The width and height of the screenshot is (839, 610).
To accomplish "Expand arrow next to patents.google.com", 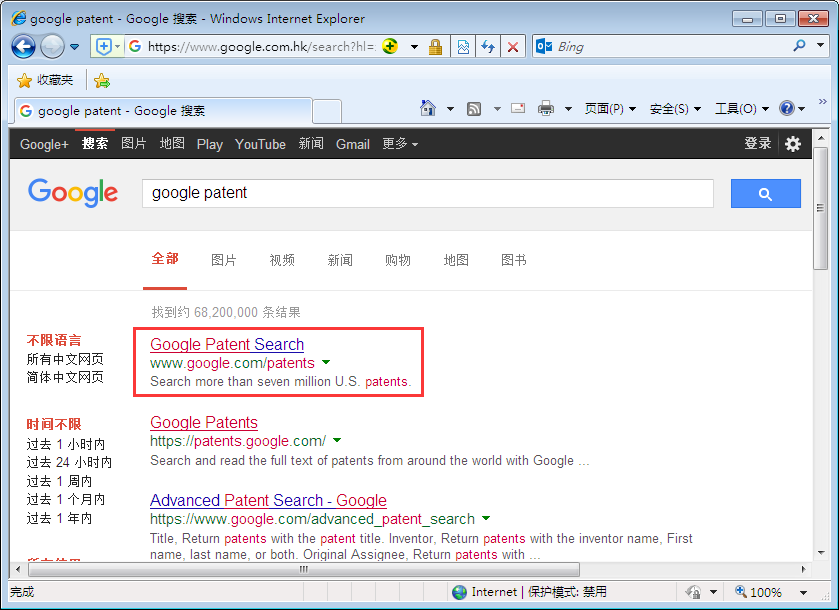I will click(337, 441).
